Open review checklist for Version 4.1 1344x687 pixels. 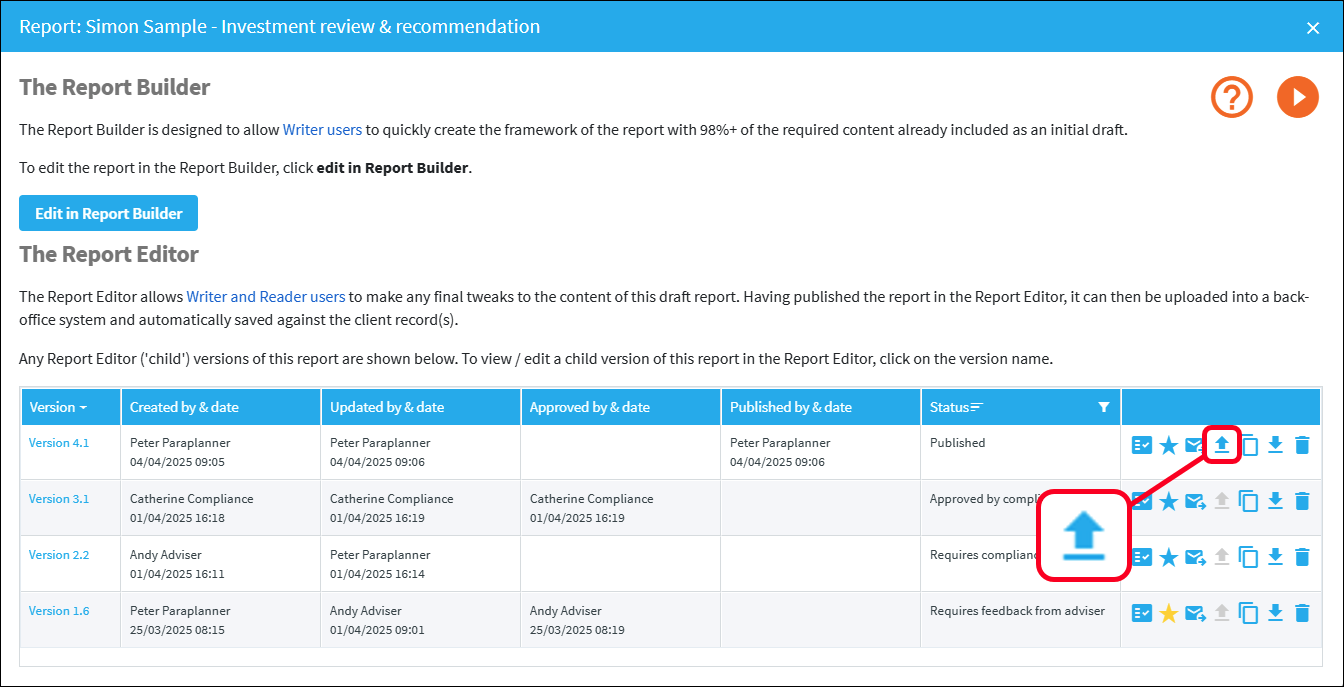1142,445
